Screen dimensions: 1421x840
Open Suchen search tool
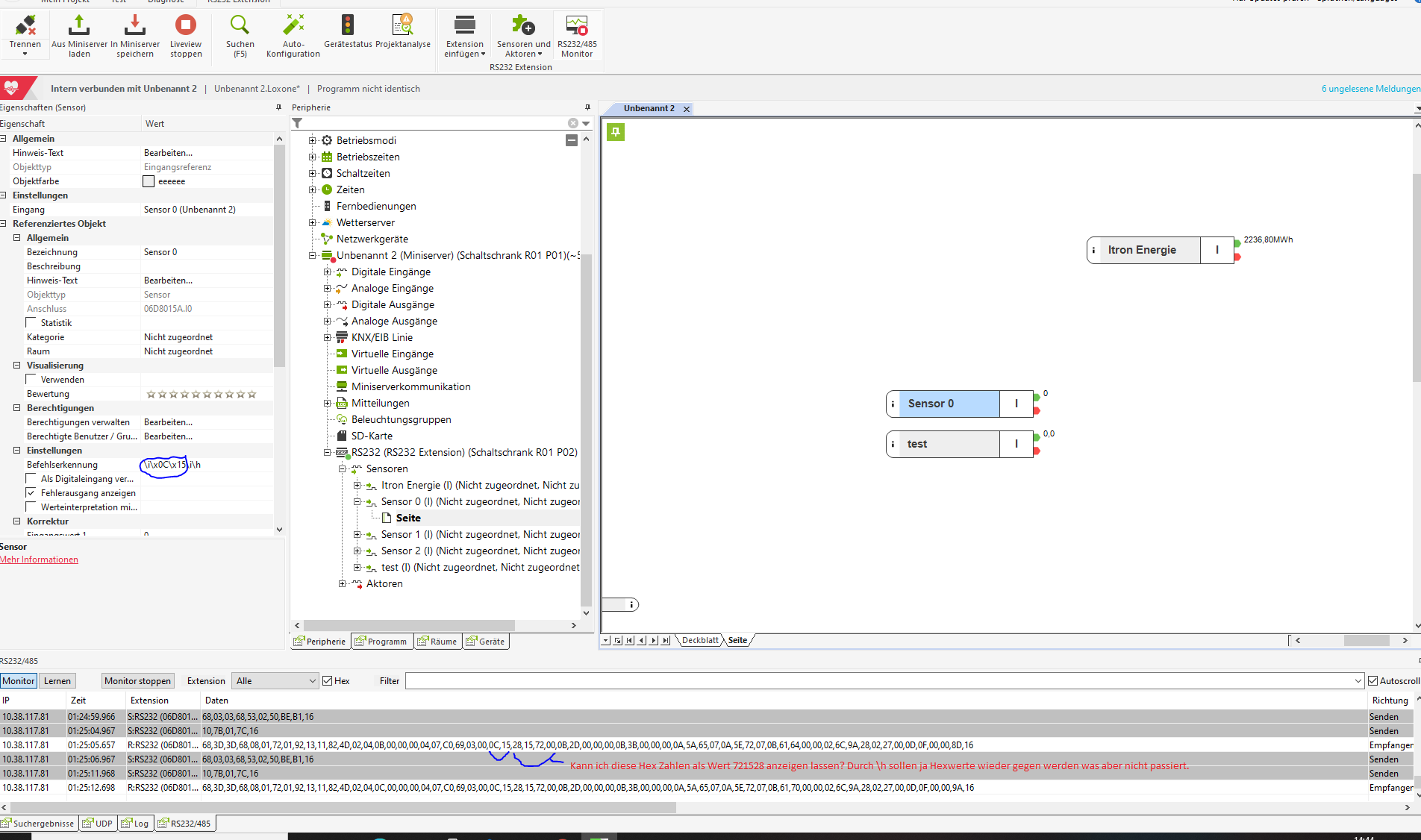coord(240,27)
